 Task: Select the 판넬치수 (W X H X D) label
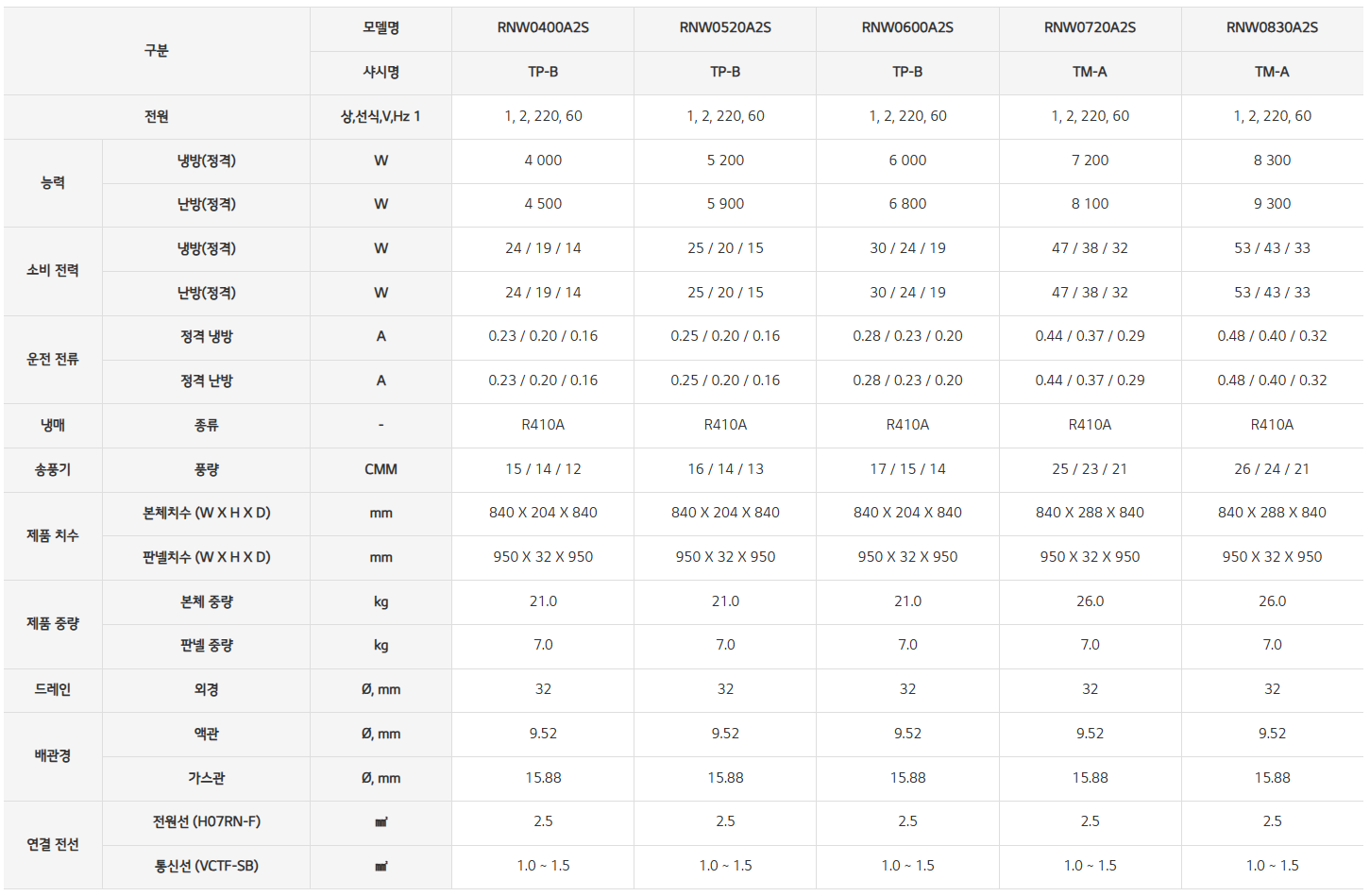coord(206,557)
